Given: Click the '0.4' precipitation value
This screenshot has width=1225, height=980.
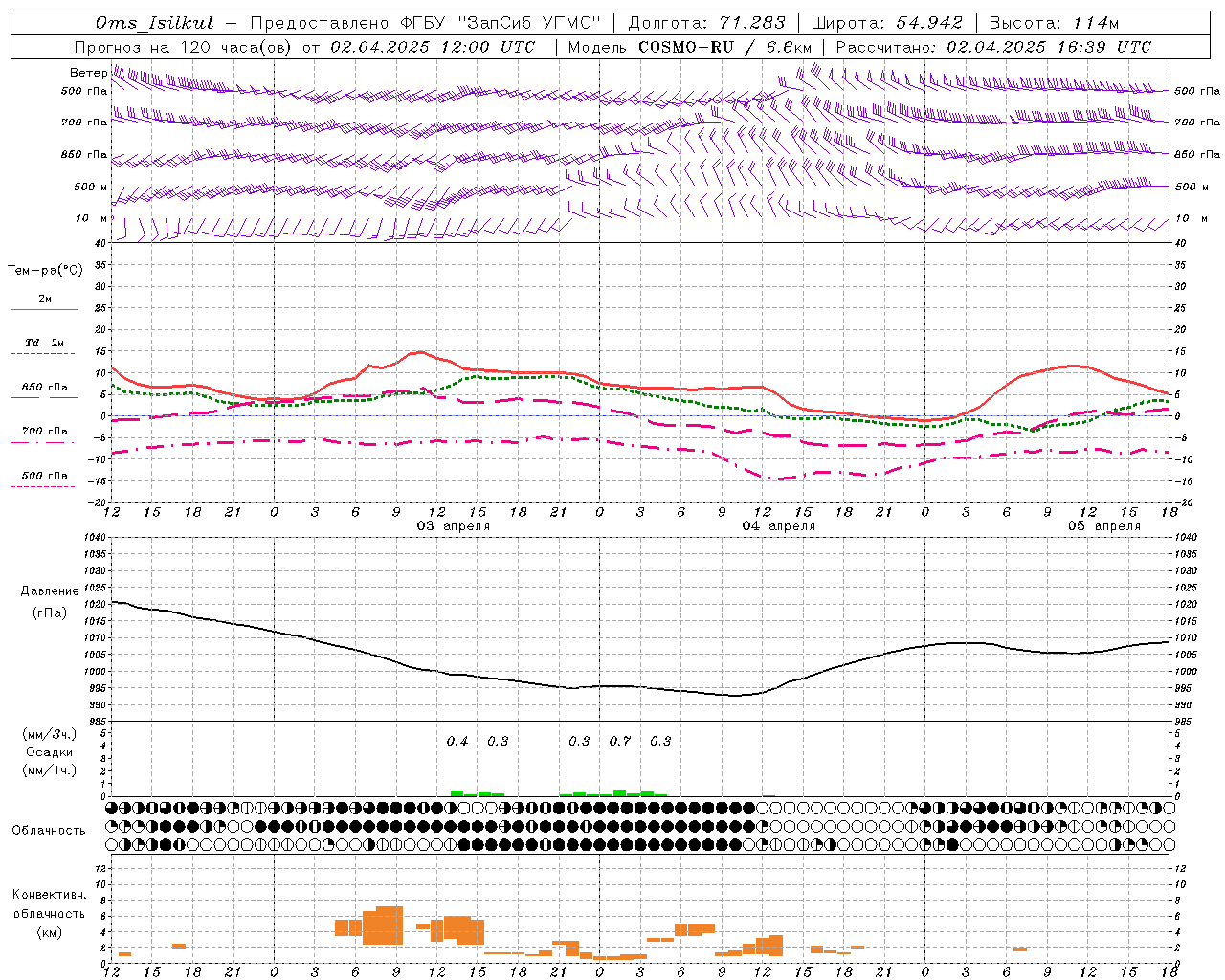Looking at the screenshot, I should (x=457, y=742).
